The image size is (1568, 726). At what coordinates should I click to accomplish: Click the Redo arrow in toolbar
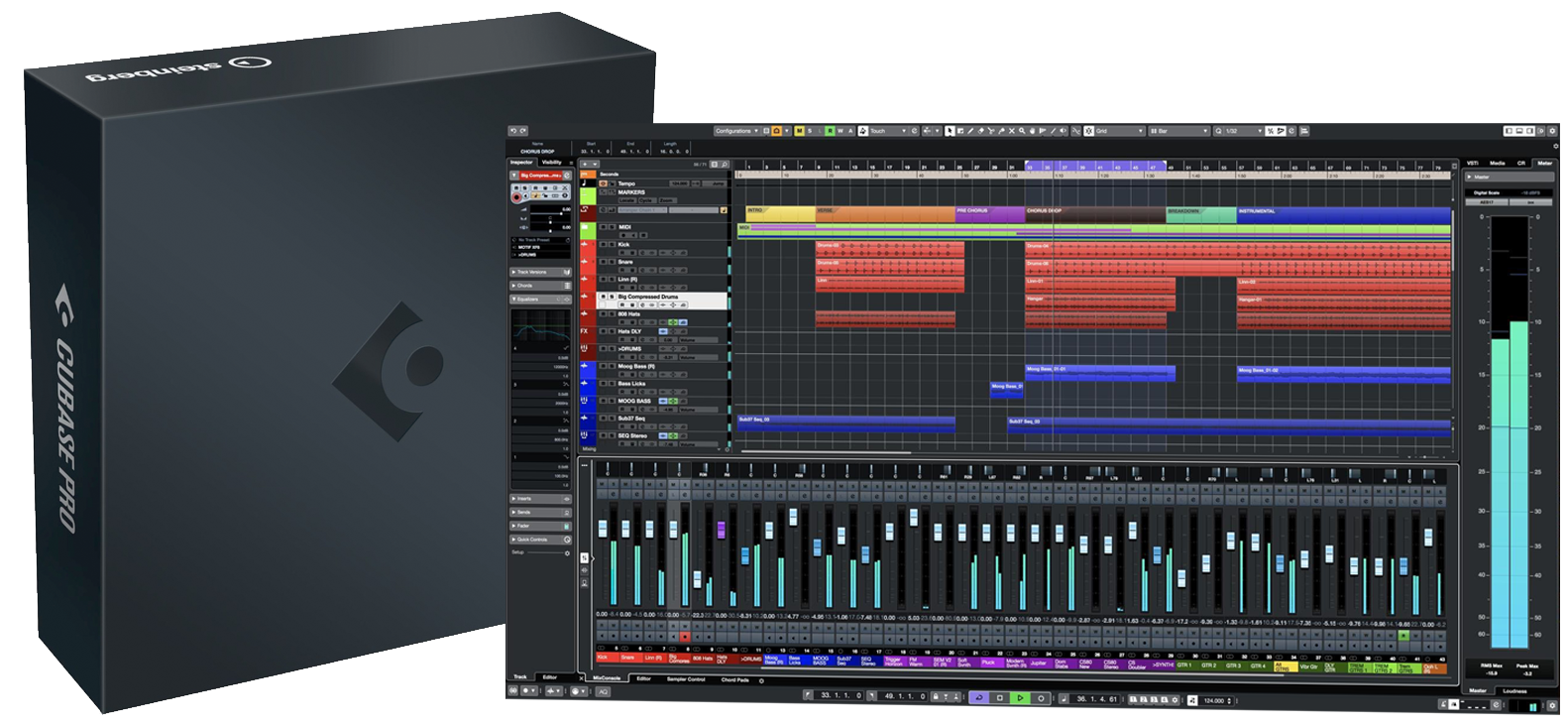click(x=523, y=131)
